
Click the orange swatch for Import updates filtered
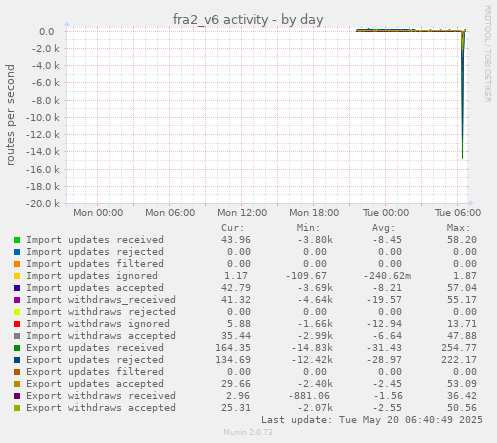(17, 264)
